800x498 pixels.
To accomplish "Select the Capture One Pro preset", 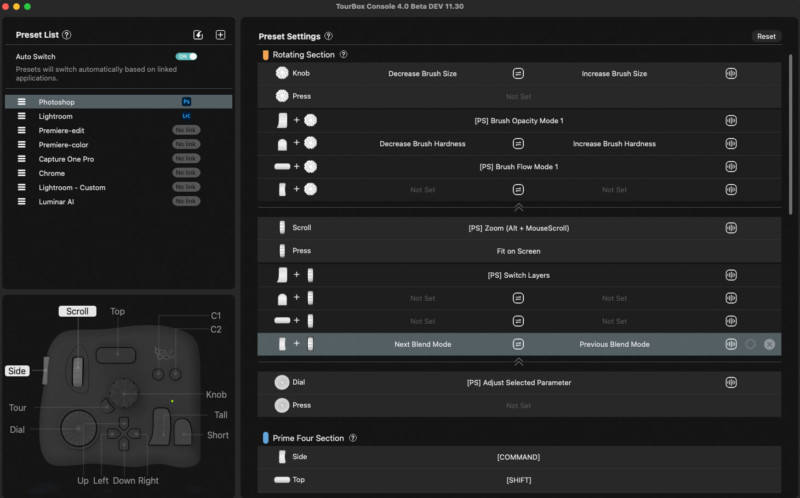I will [118, 159].
